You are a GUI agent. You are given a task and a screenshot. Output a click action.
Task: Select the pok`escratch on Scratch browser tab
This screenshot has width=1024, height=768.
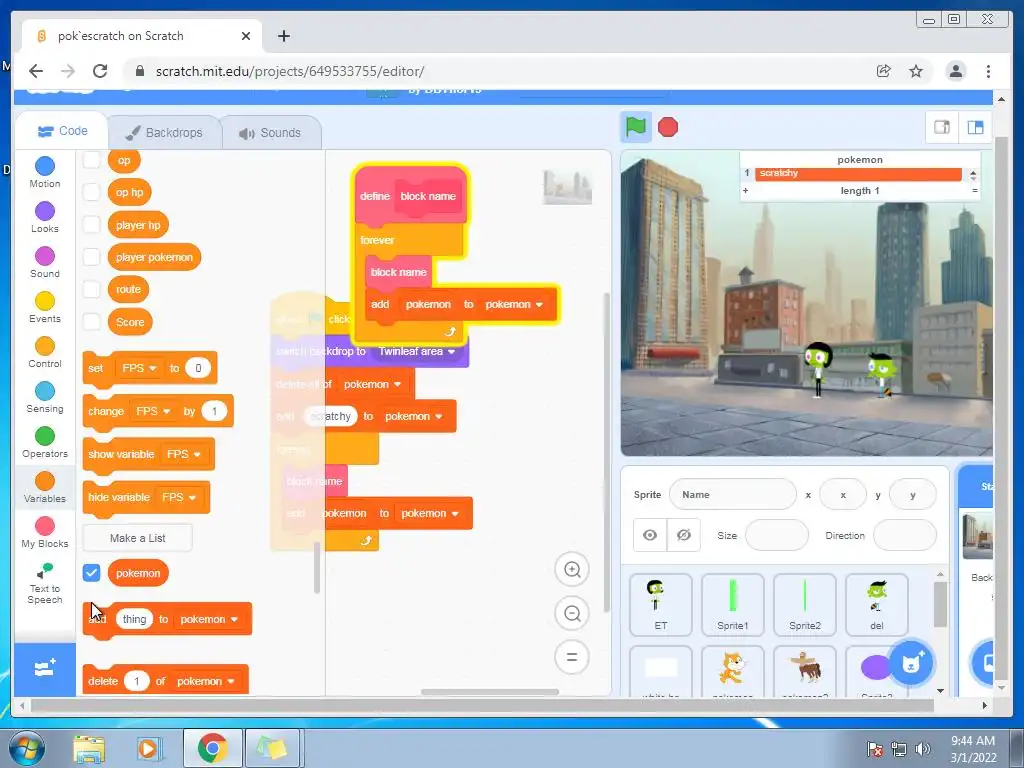tap(142, 36)
